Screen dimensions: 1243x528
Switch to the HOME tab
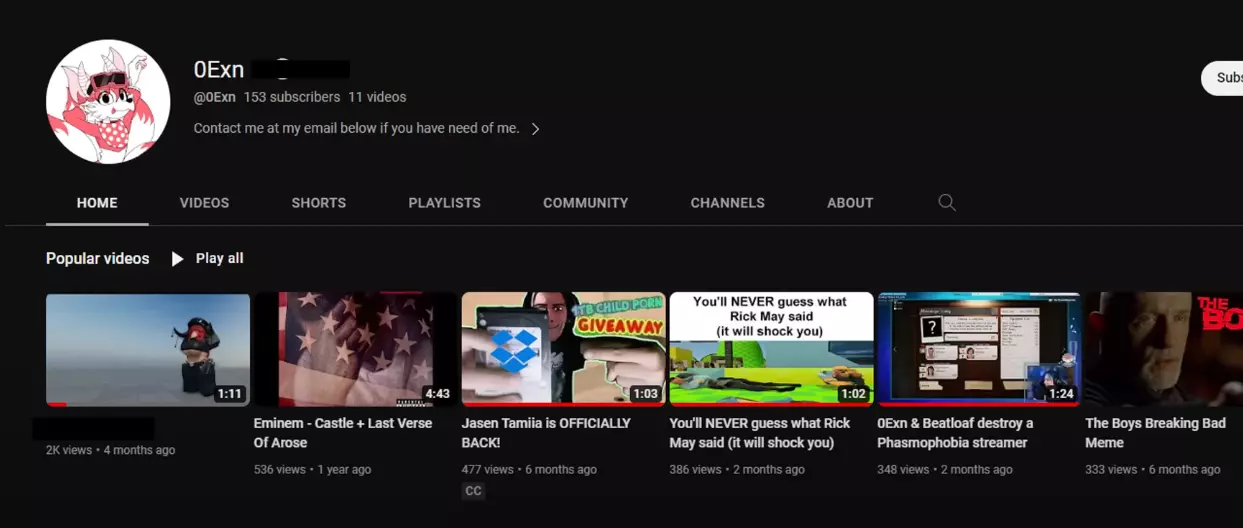[97, 203]
